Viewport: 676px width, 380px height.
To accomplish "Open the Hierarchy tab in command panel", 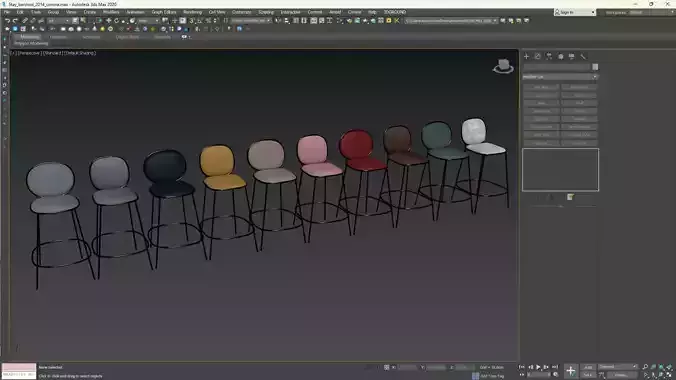I will (x=549, y=57).
